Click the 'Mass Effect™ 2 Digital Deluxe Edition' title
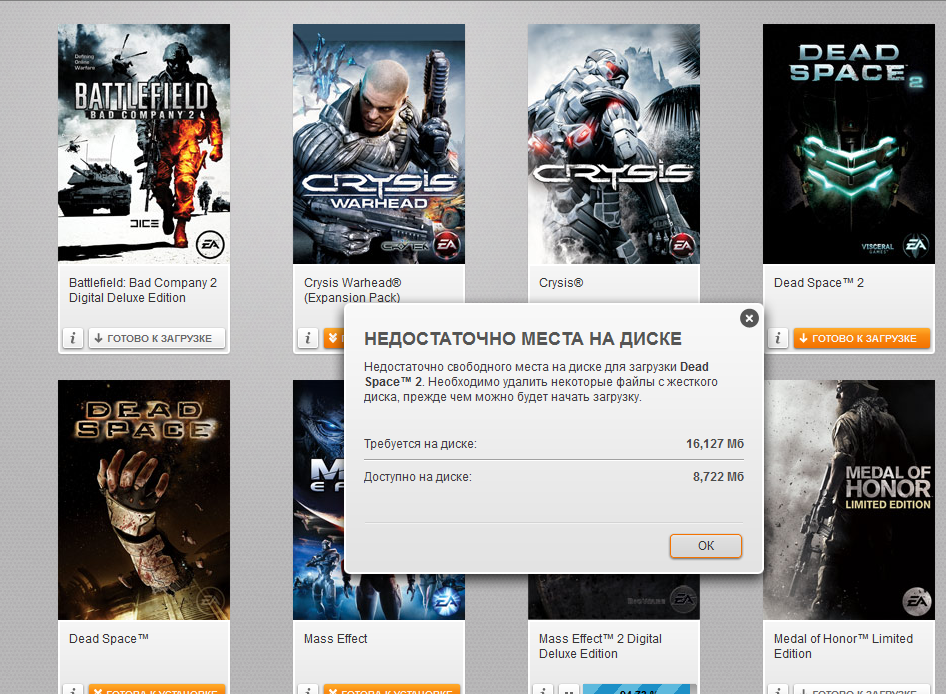This screenshot has width=946, height=694. tap(600, 646)
